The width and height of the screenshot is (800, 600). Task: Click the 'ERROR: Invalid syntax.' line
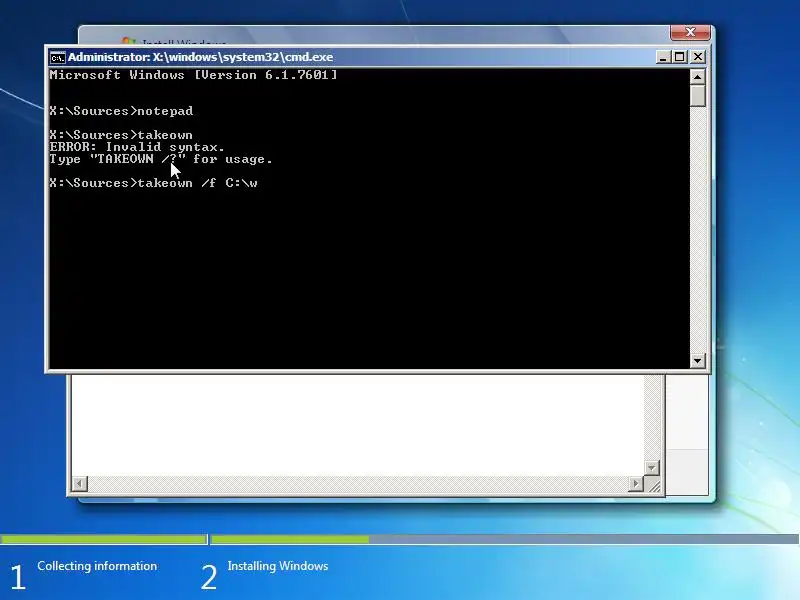pyautogui.click(x=137, y=147)
